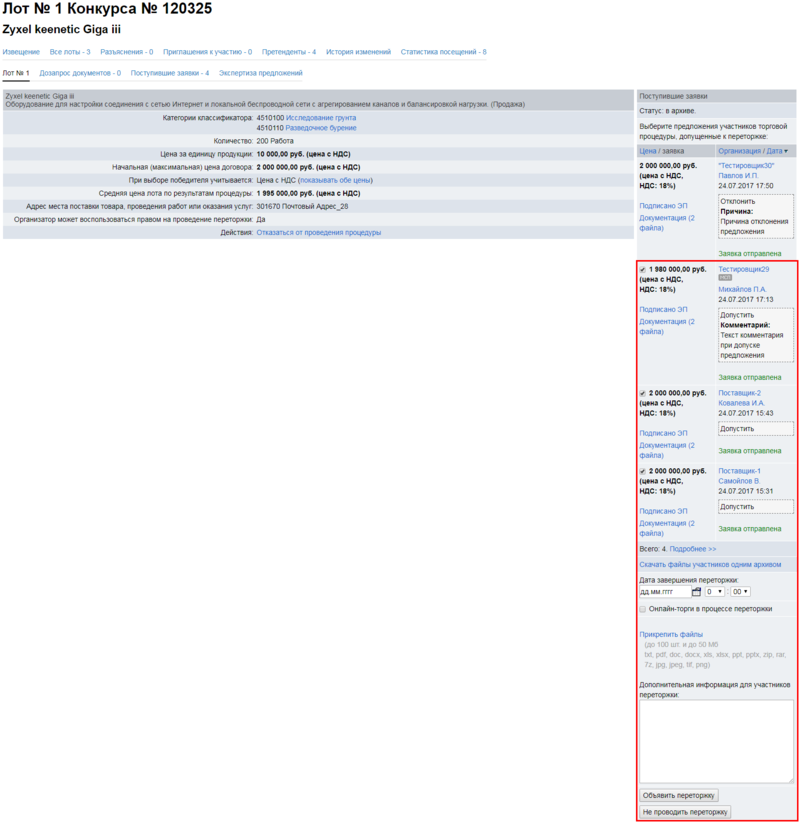Open the Статистика посещений - 8 tab
The image size is (800, 824).
pyautogui.click(x=444, y=51)
